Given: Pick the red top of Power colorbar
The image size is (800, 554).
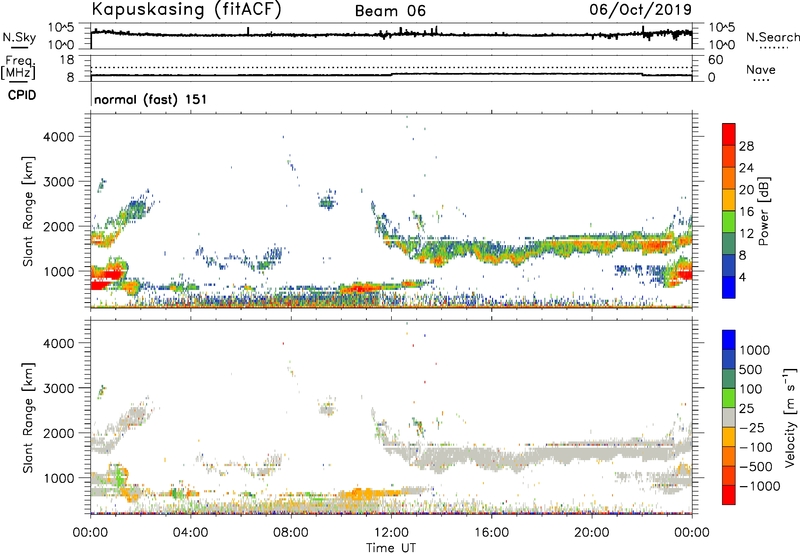Looking at the screenshot, I should tap(729, 134).
